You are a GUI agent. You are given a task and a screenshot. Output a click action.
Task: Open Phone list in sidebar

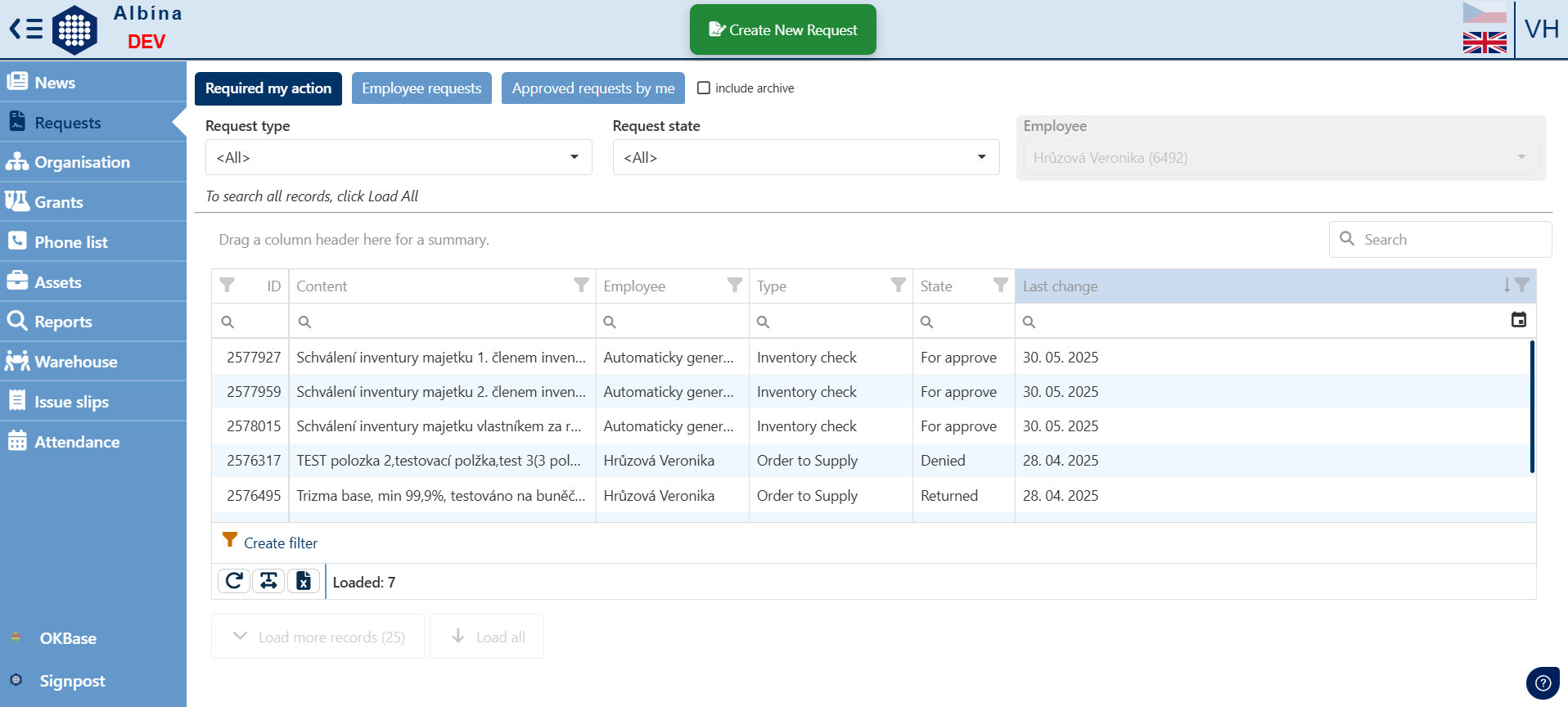pos(93,241)
